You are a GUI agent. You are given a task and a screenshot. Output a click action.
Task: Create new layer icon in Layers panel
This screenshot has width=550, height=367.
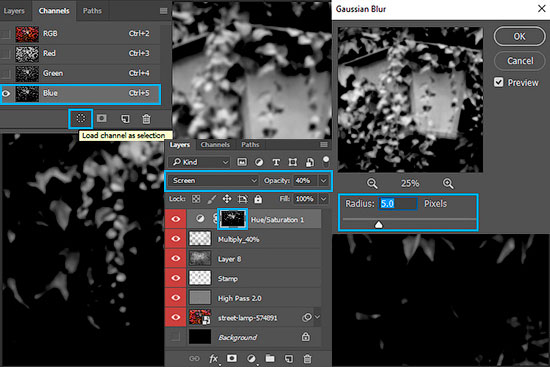click(289, 358)
